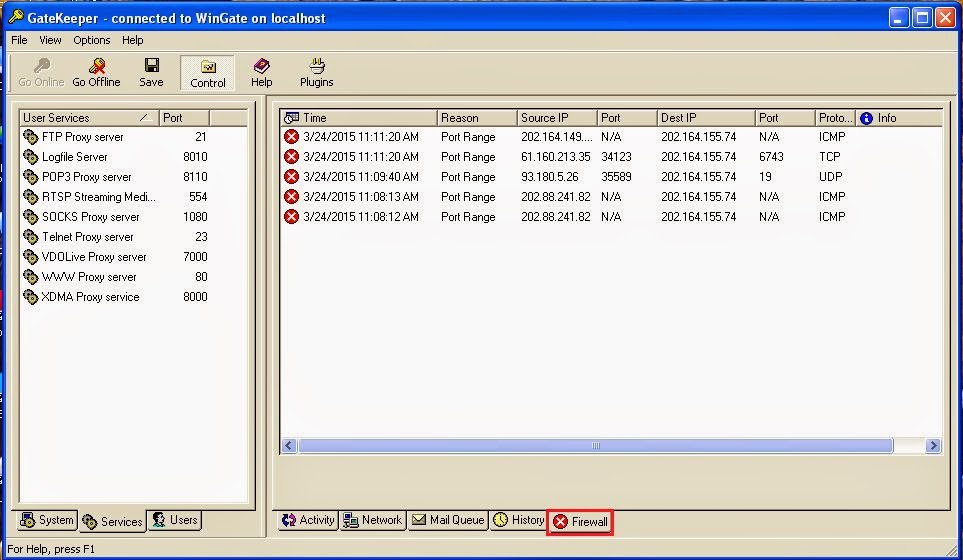Click the source port 34123 cell
This screenshot has height=560, width=963.
(x=616, y=157)
